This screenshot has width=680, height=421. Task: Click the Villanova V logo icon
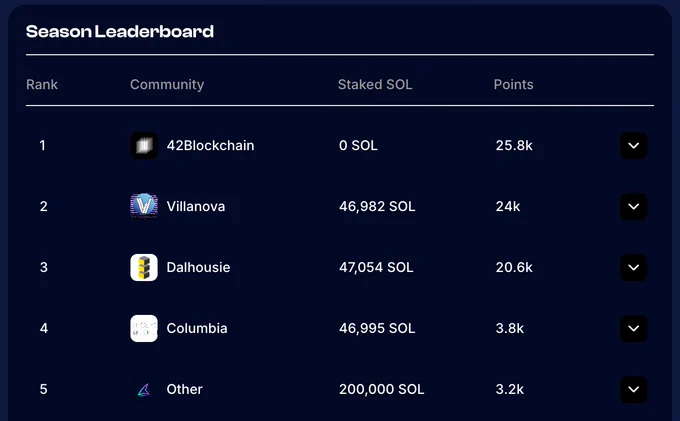[x=144, y=206]
